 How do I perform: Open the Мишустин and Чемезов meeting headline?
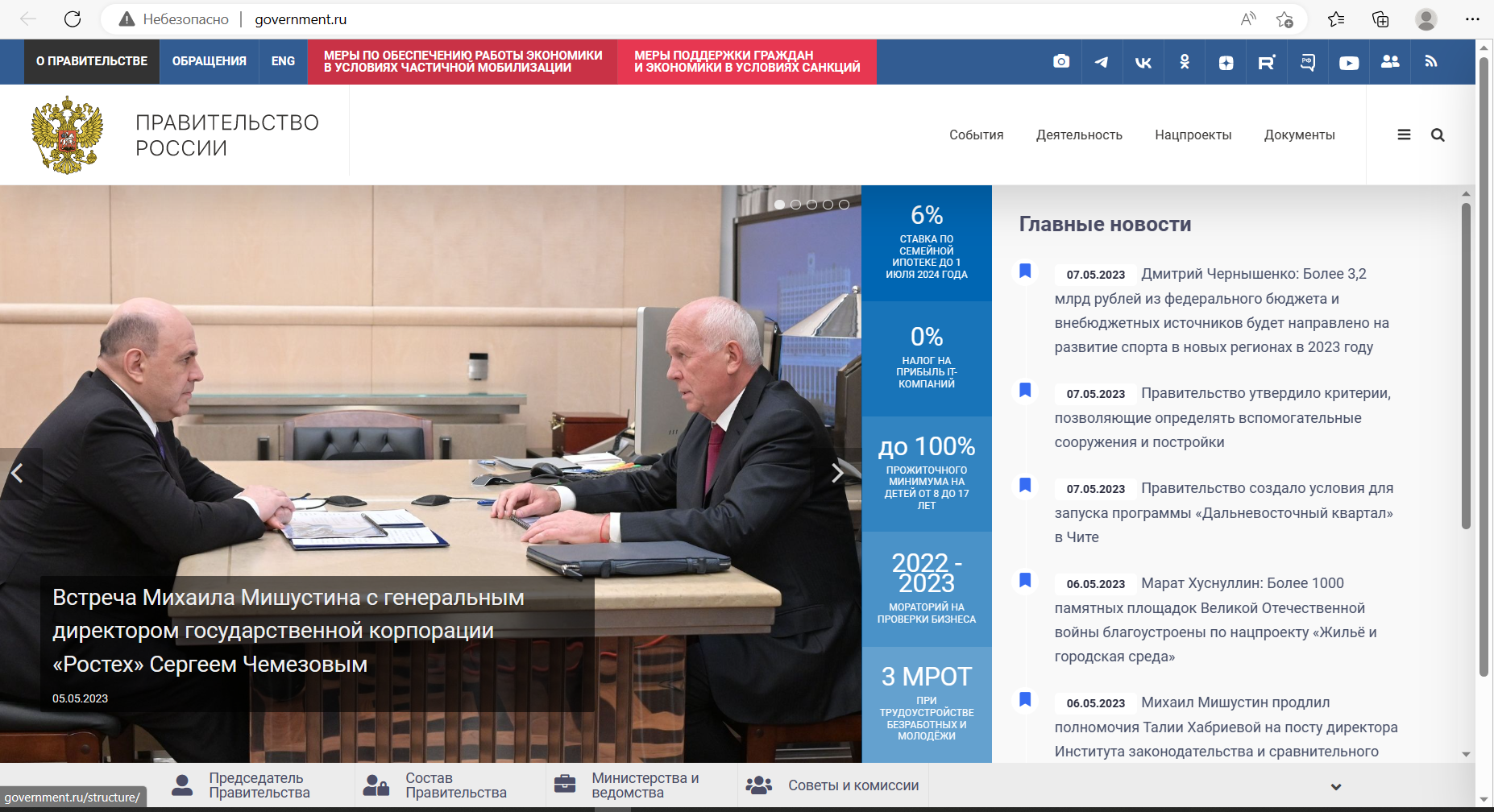click(288, 631)
